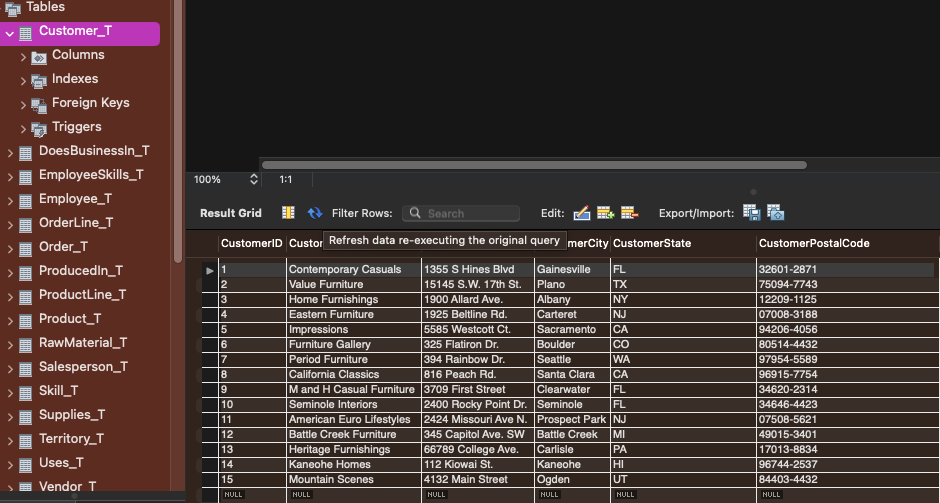This screenshot has height=503, width=940.
Task: Click the horizontal scrollbar of the query editor
Action: coord(534,165)
